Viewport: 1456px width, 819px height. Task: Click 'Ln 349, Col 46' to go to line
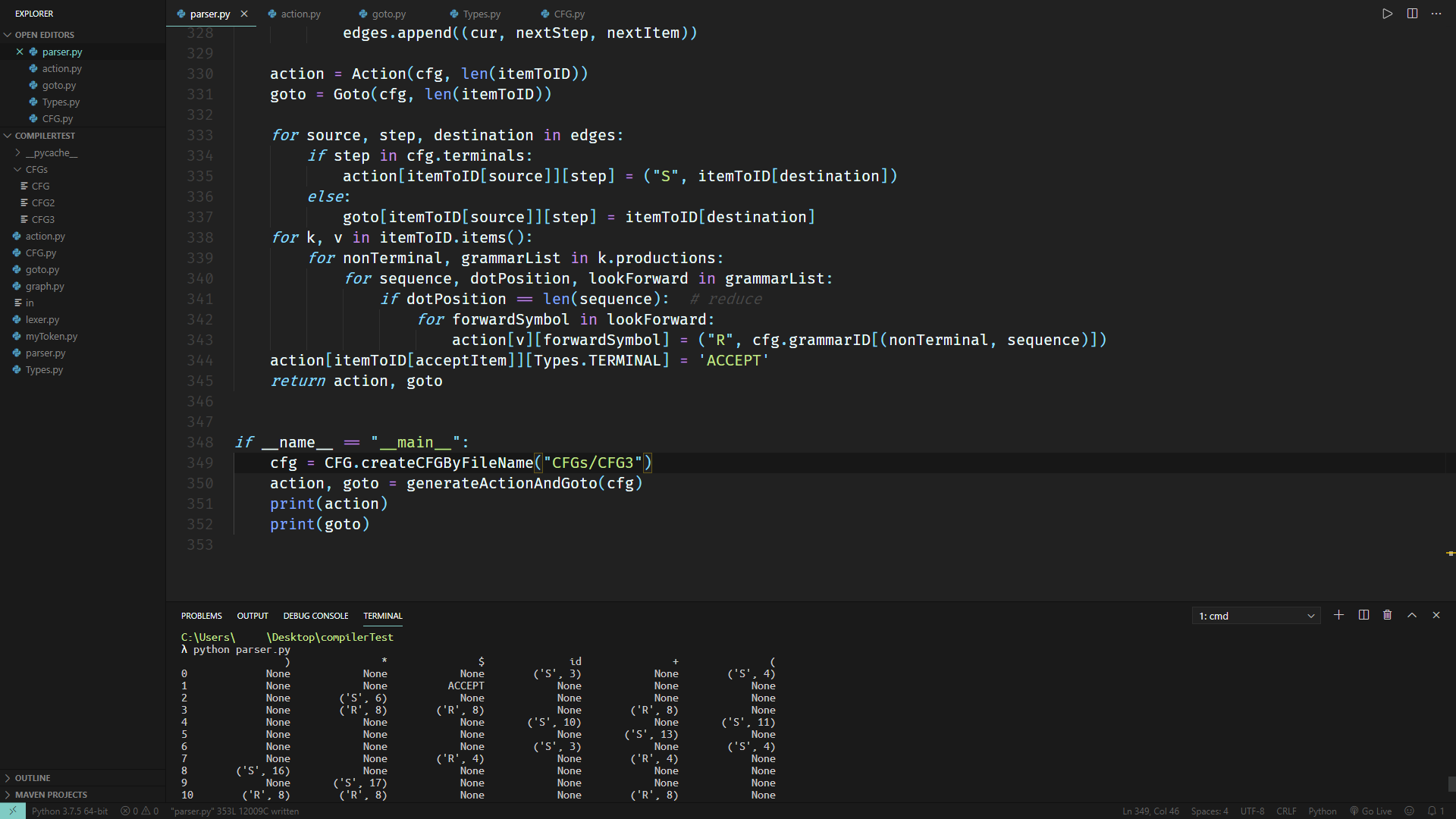pos(1150,811)
